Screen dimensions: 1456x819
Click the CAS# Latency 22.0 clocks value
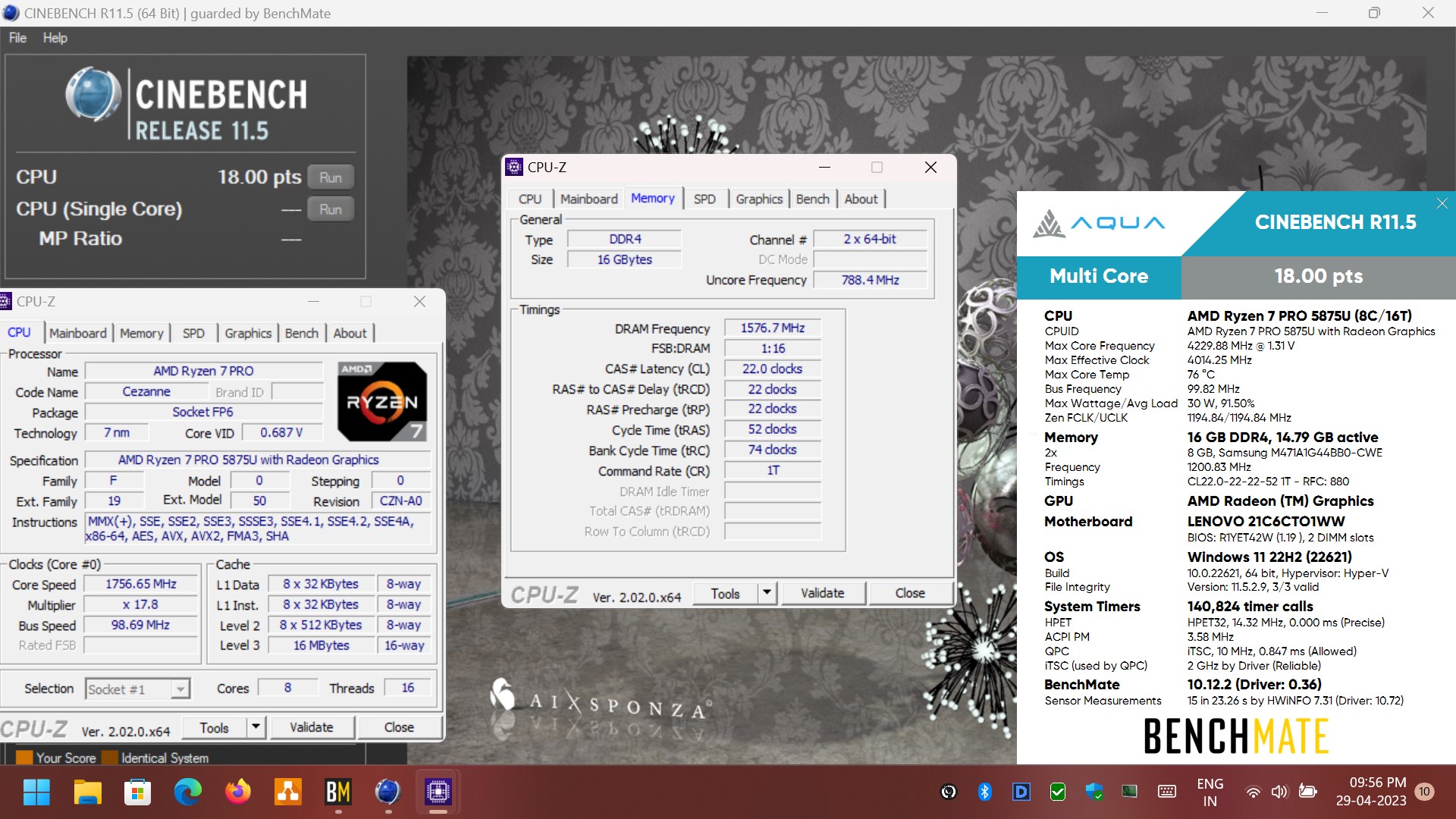(773, 369)
